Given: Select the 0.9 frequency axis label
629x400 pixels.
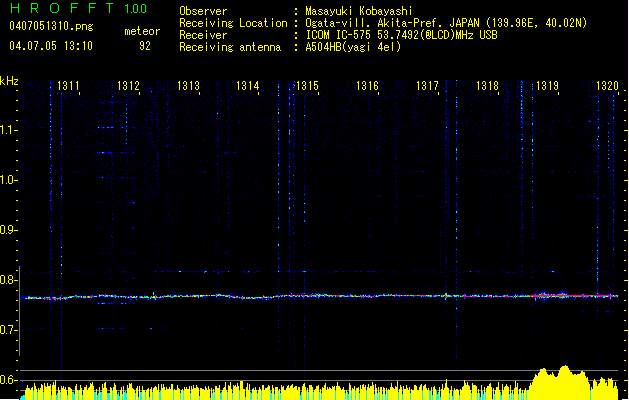Looking at the screenshot, I should (9, 230).
